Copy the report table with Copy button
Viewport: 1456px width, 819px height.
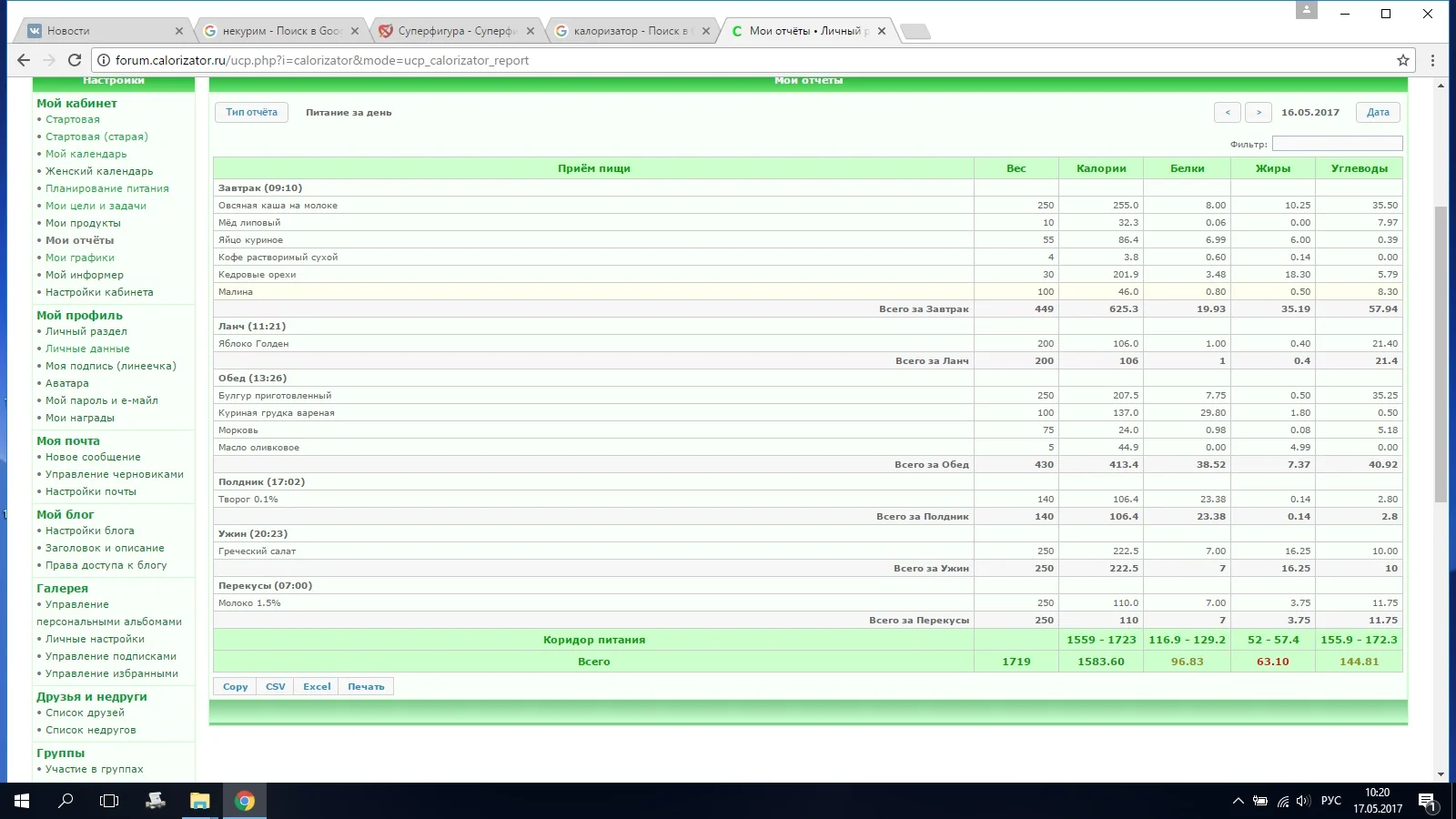(235, 686)
